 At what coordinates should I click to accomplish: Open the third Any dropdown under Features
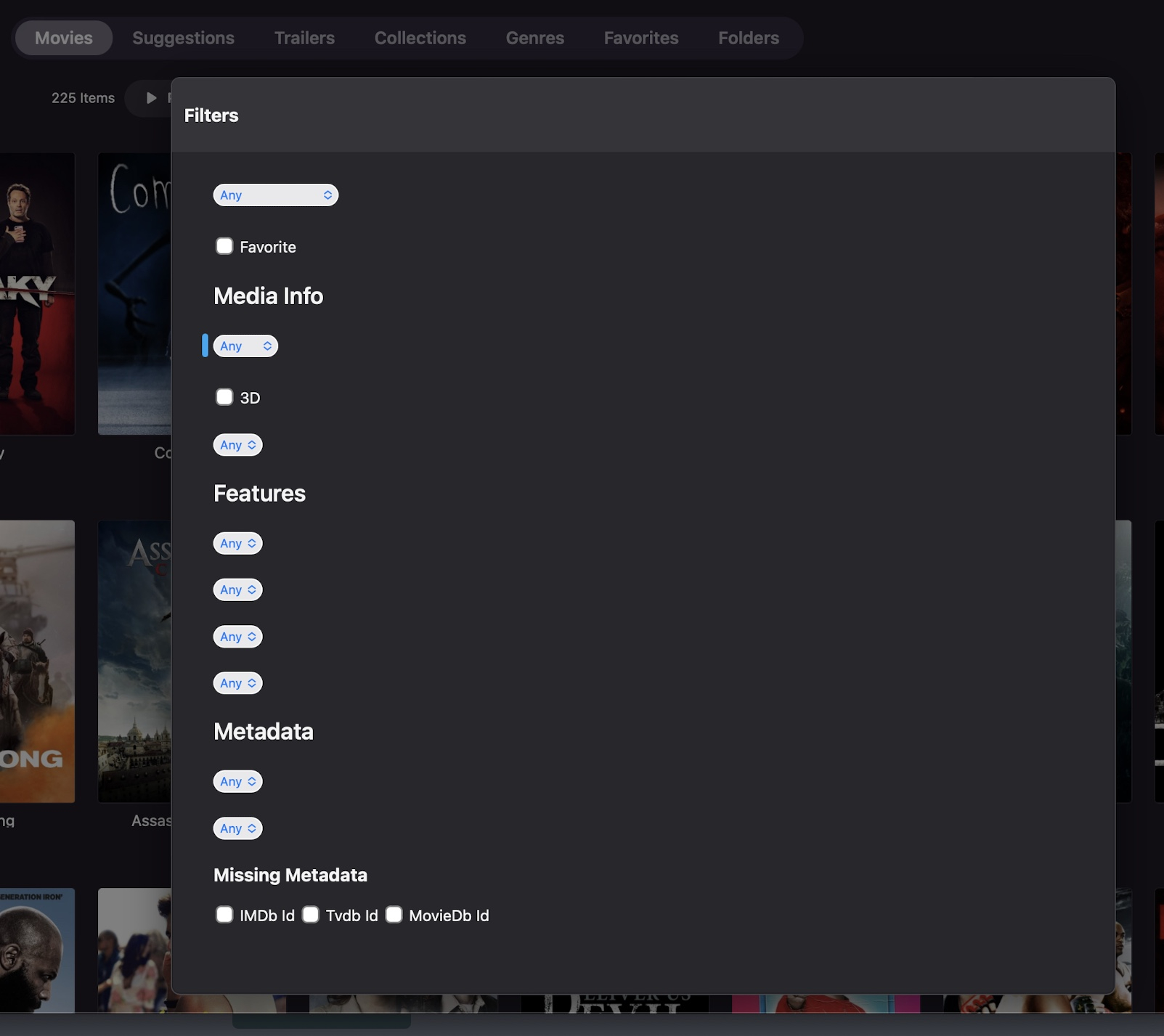pos(237,637)
